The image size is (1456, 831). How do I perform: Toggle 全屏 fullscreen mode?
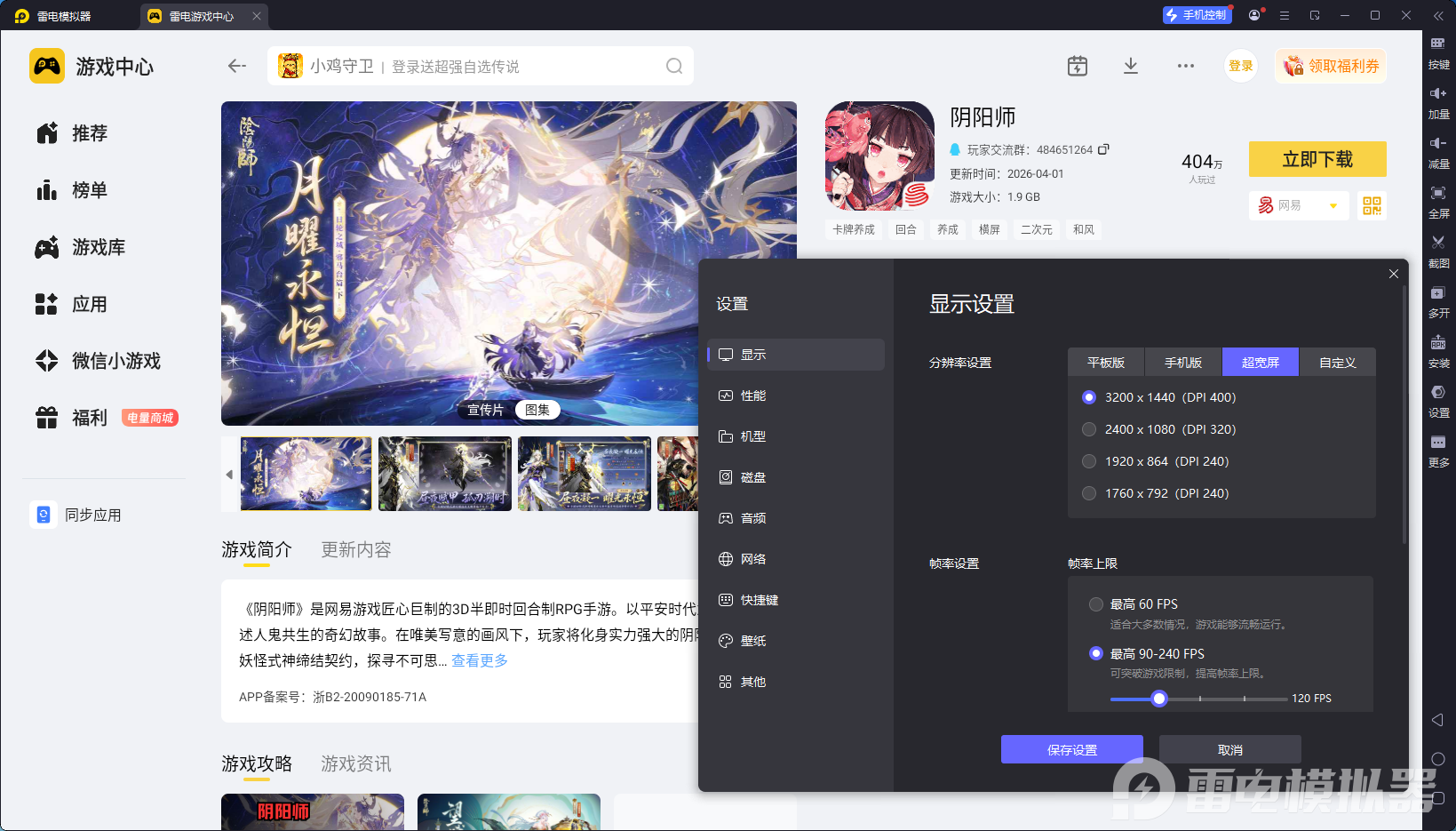pyautogui.click(x=1438, y=203)
